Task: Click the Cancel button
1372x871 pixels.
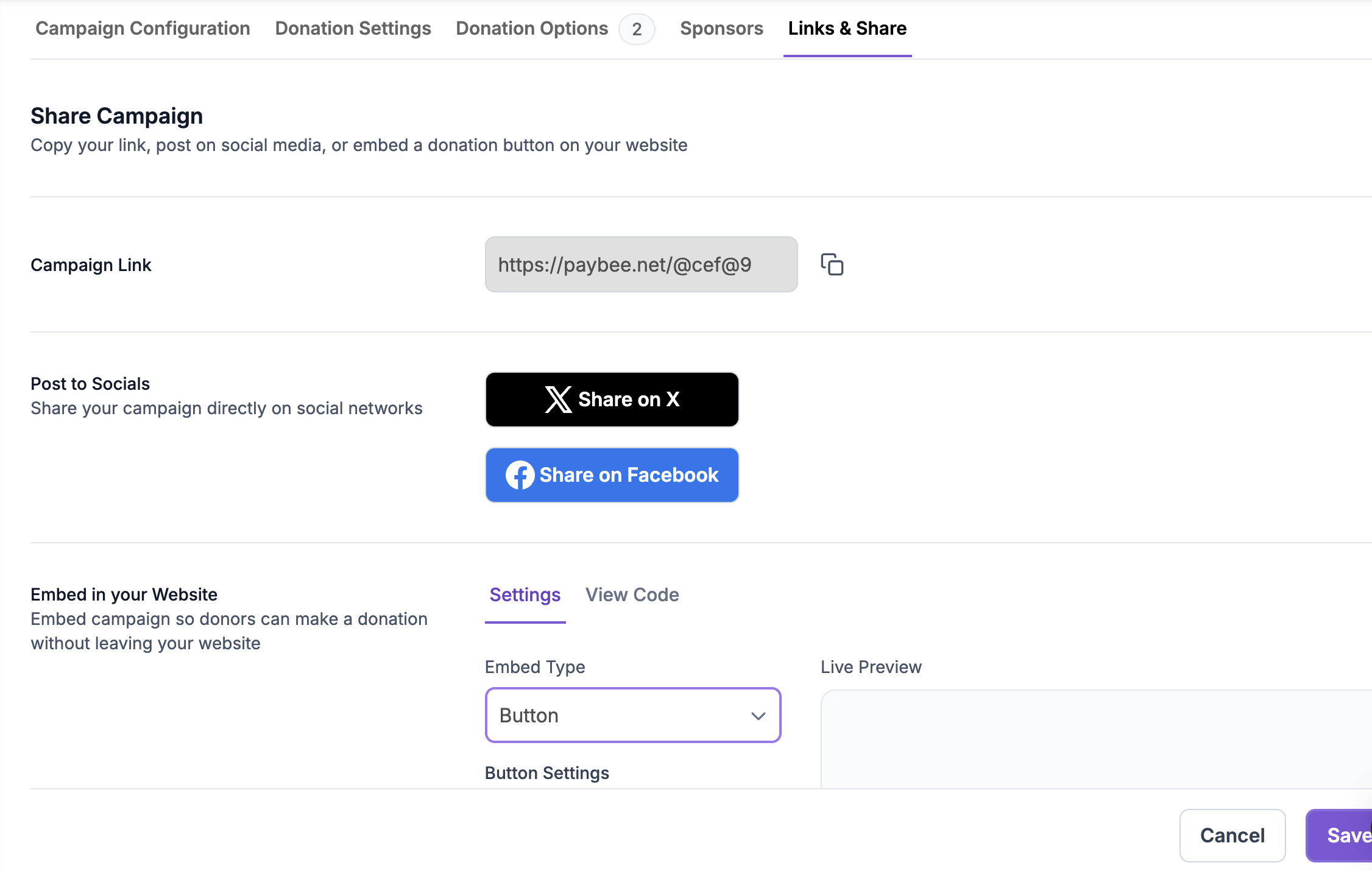Action: click(x=1232, y=835)
